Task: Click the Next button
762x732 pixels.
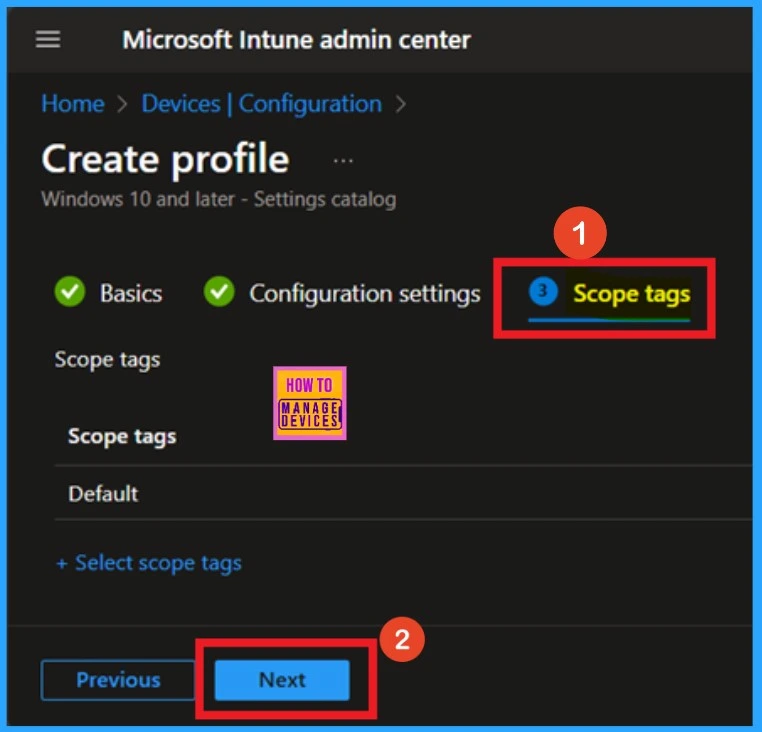Action: tap(282, 680)
